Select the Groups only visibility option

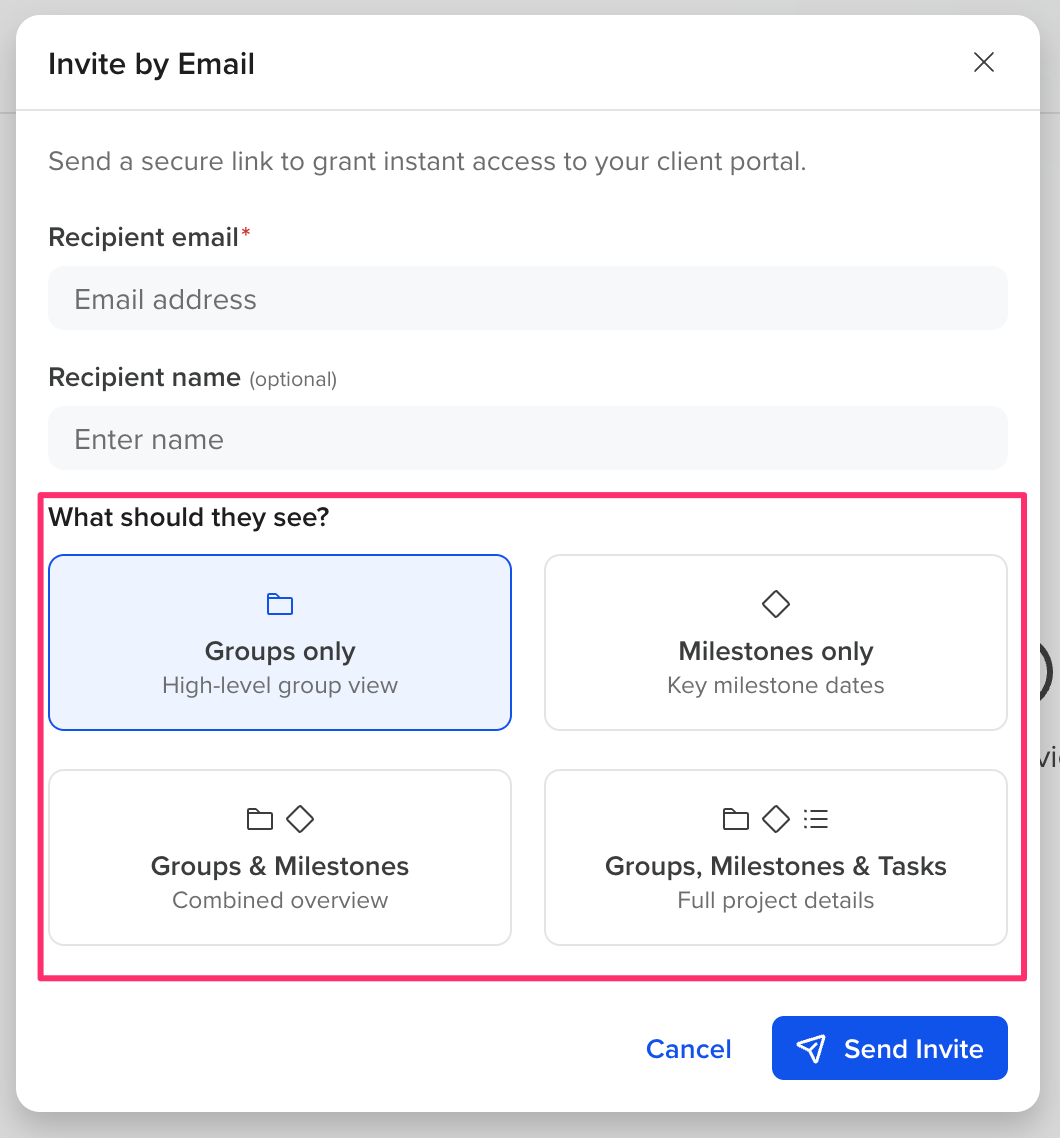click(280, 642)
